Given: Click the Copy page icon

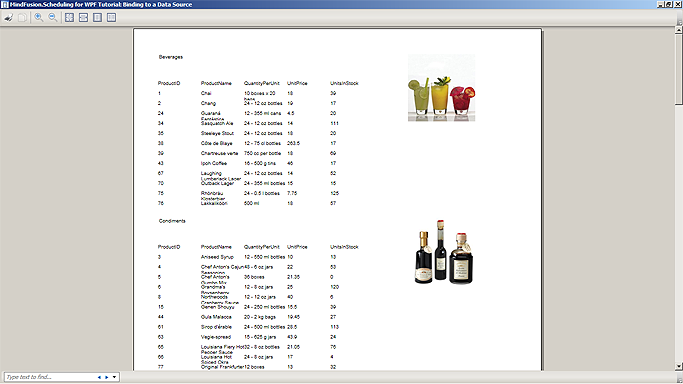Looking at the screenshot, I should click(22, 17).
